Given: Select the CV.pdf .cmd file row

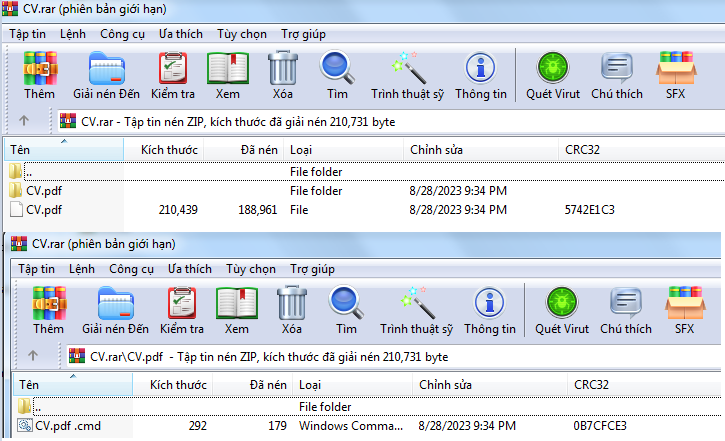Looking at the screenshot, I should point(368,425).
